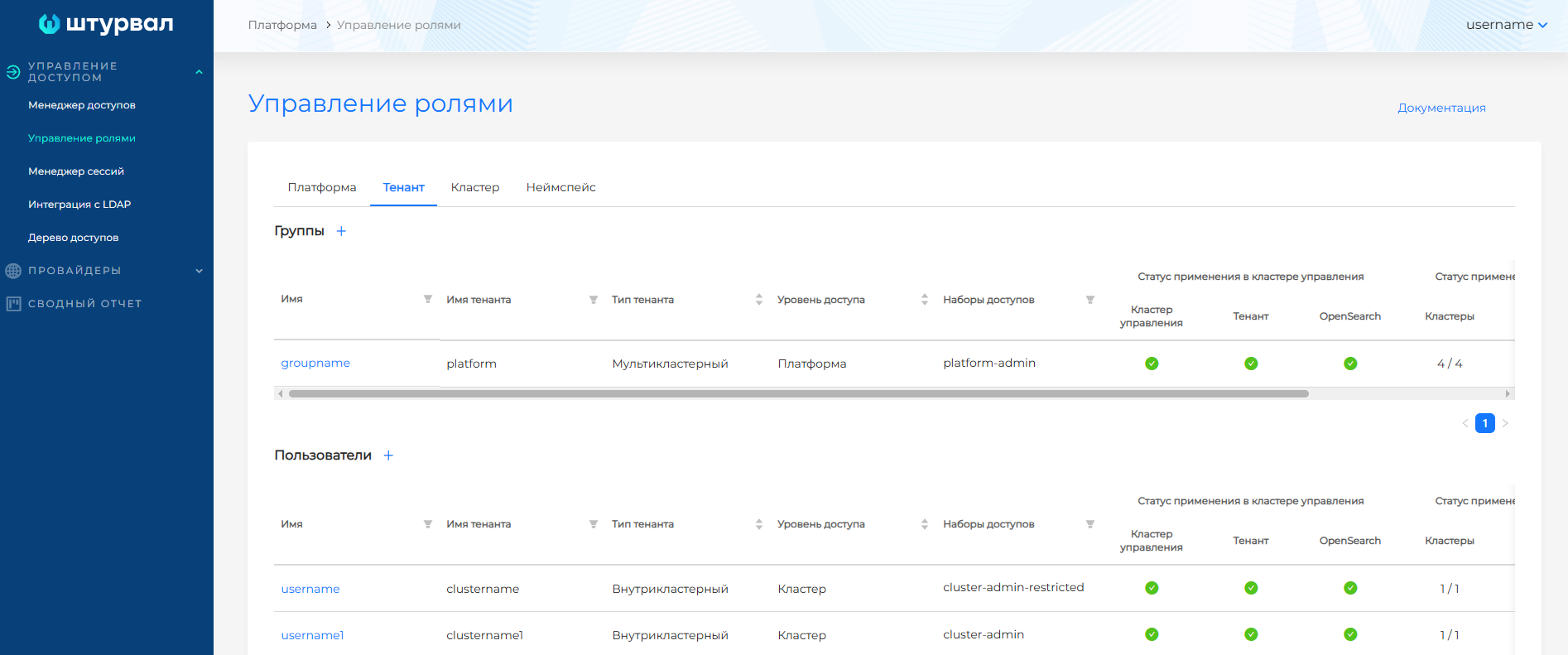
Task: Open the username account dropdown
Action: pos(1506,25)
